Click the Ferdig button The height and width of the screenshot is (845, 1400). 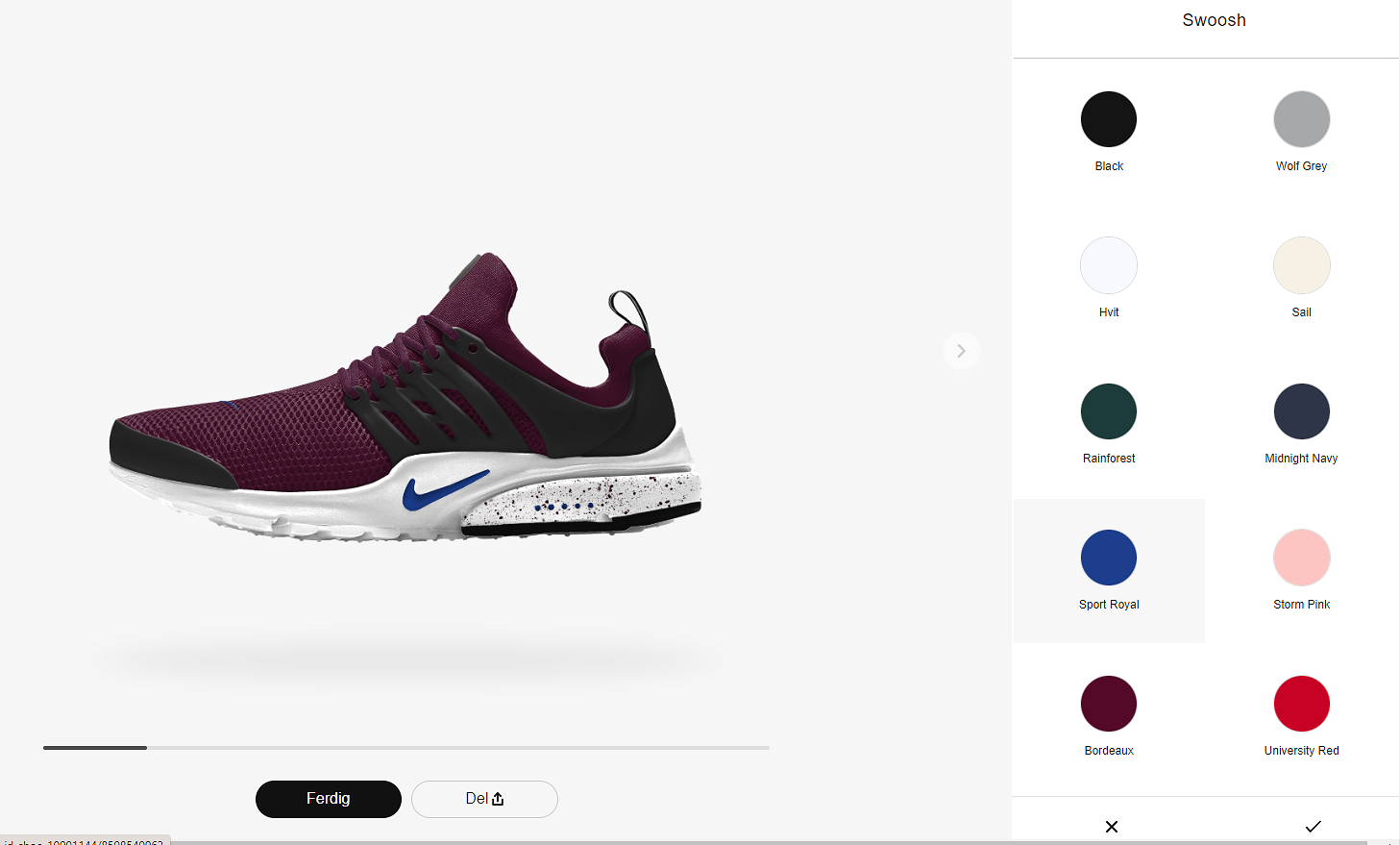coord(329,799)
